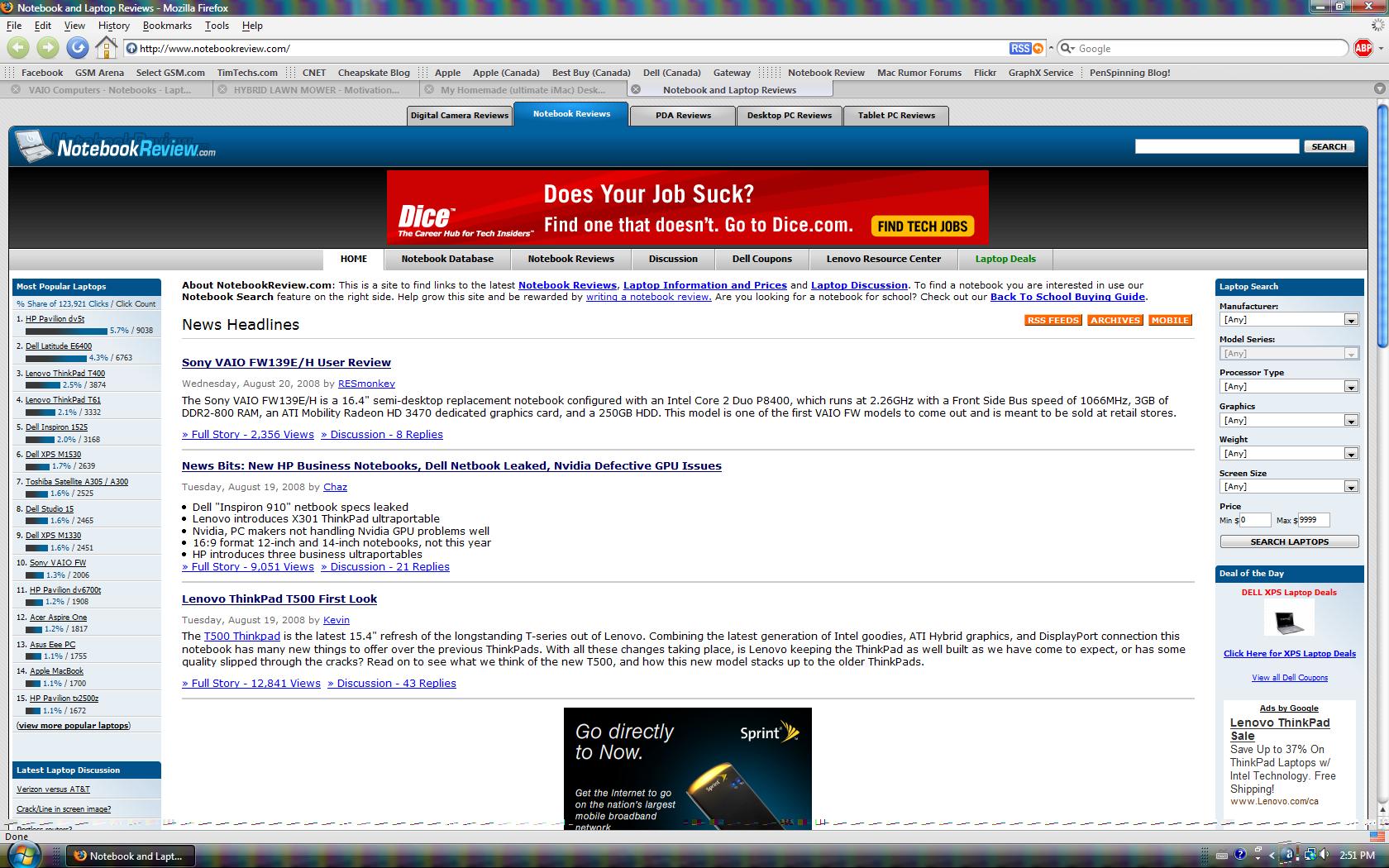Open the on-screen keyboard tray icon
1389x868 pixels.
[1222, 856]
